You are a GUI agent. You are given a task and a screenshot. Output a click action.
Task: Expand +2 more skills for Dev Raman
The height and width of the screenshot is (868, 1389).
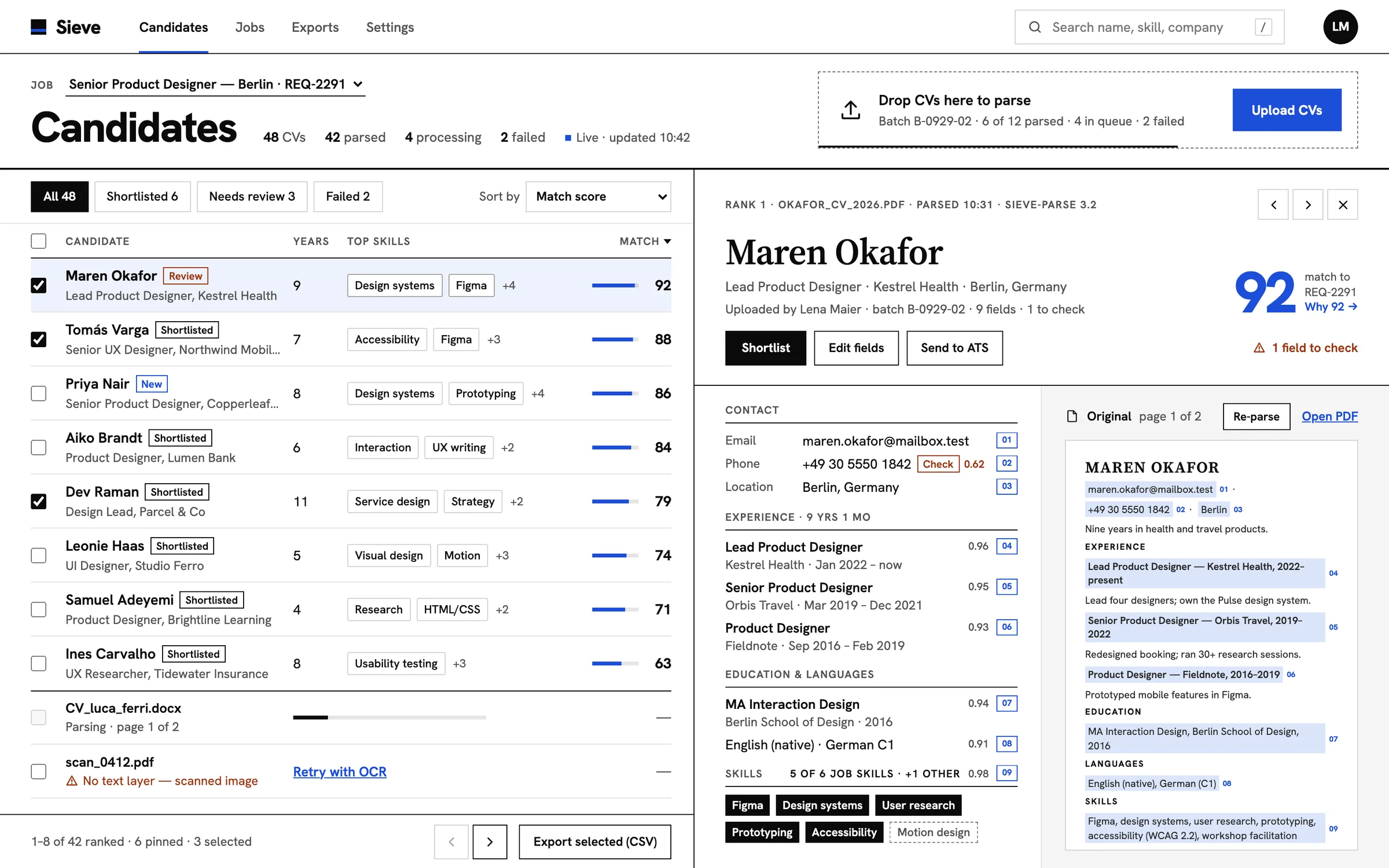517,502
